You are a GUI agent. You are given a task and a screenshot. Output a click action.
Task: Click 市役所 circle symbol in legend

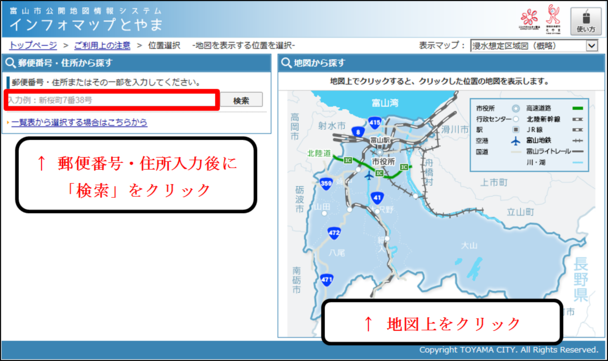pyautogui.click(x=515, y=109)
